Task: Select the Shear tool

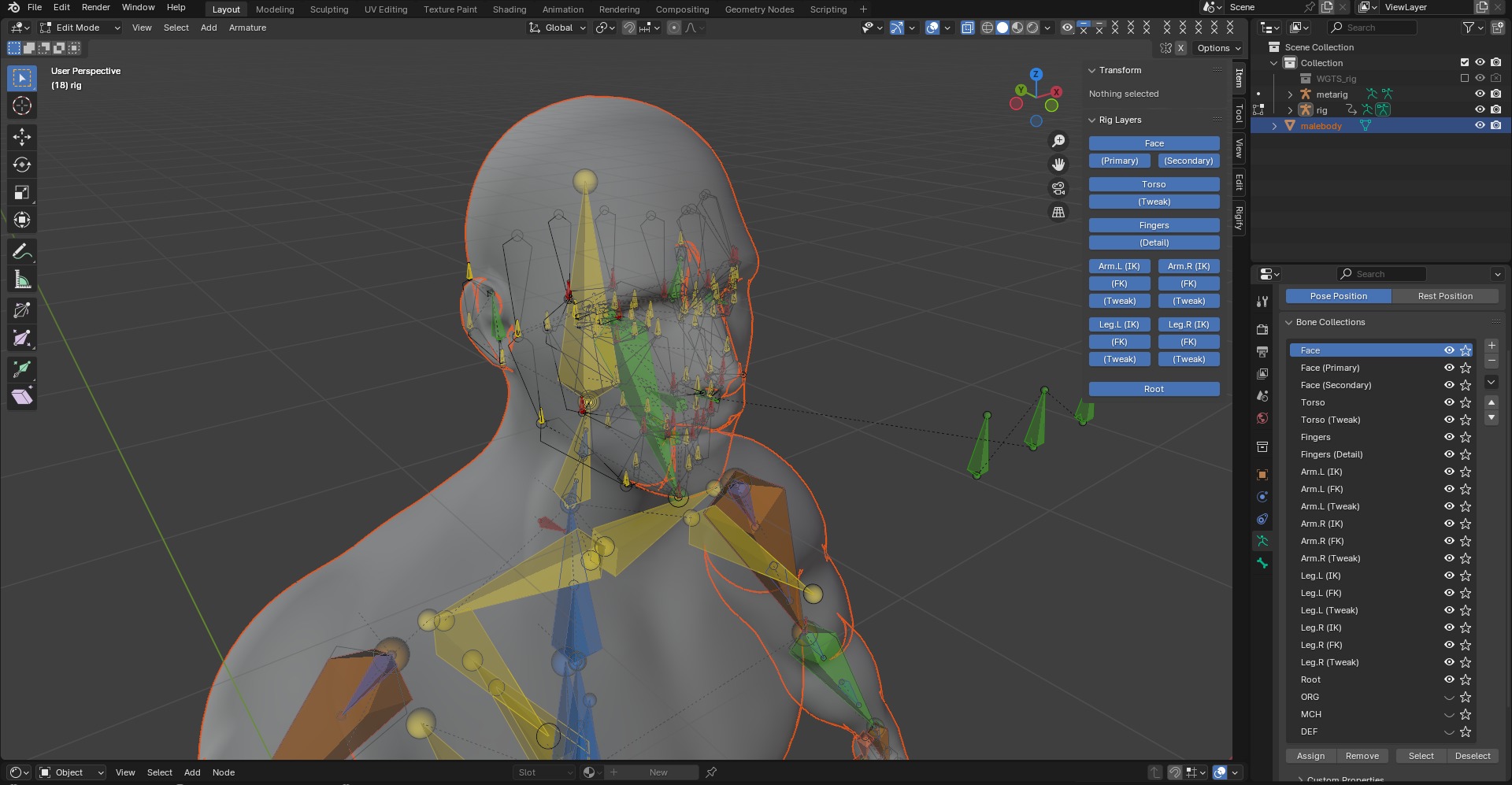Action: pyautogui.click(x=22, y=397)
